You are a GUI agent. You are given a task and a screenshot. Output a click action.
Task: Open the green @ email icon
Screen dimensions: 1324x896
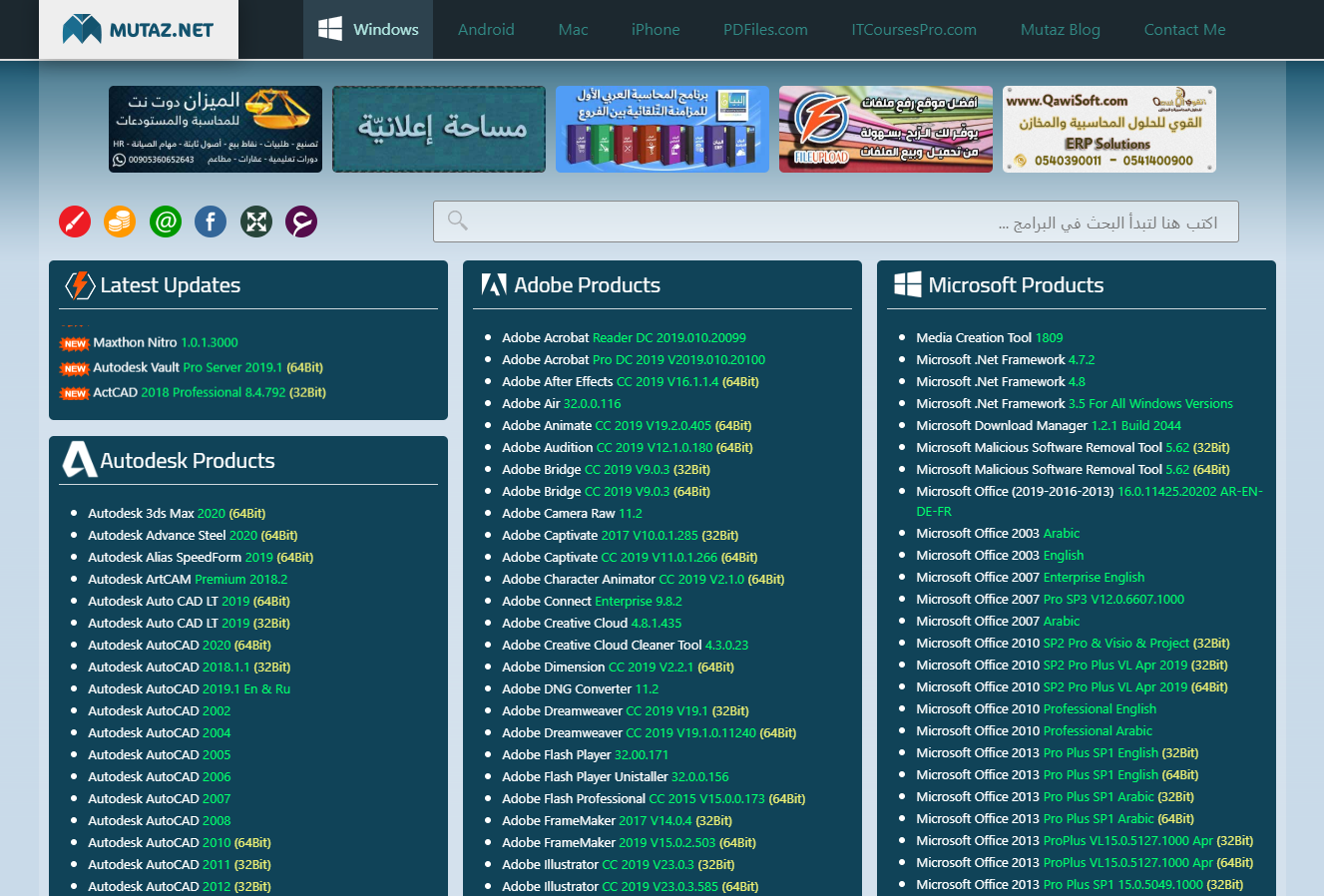coord(166,222)
